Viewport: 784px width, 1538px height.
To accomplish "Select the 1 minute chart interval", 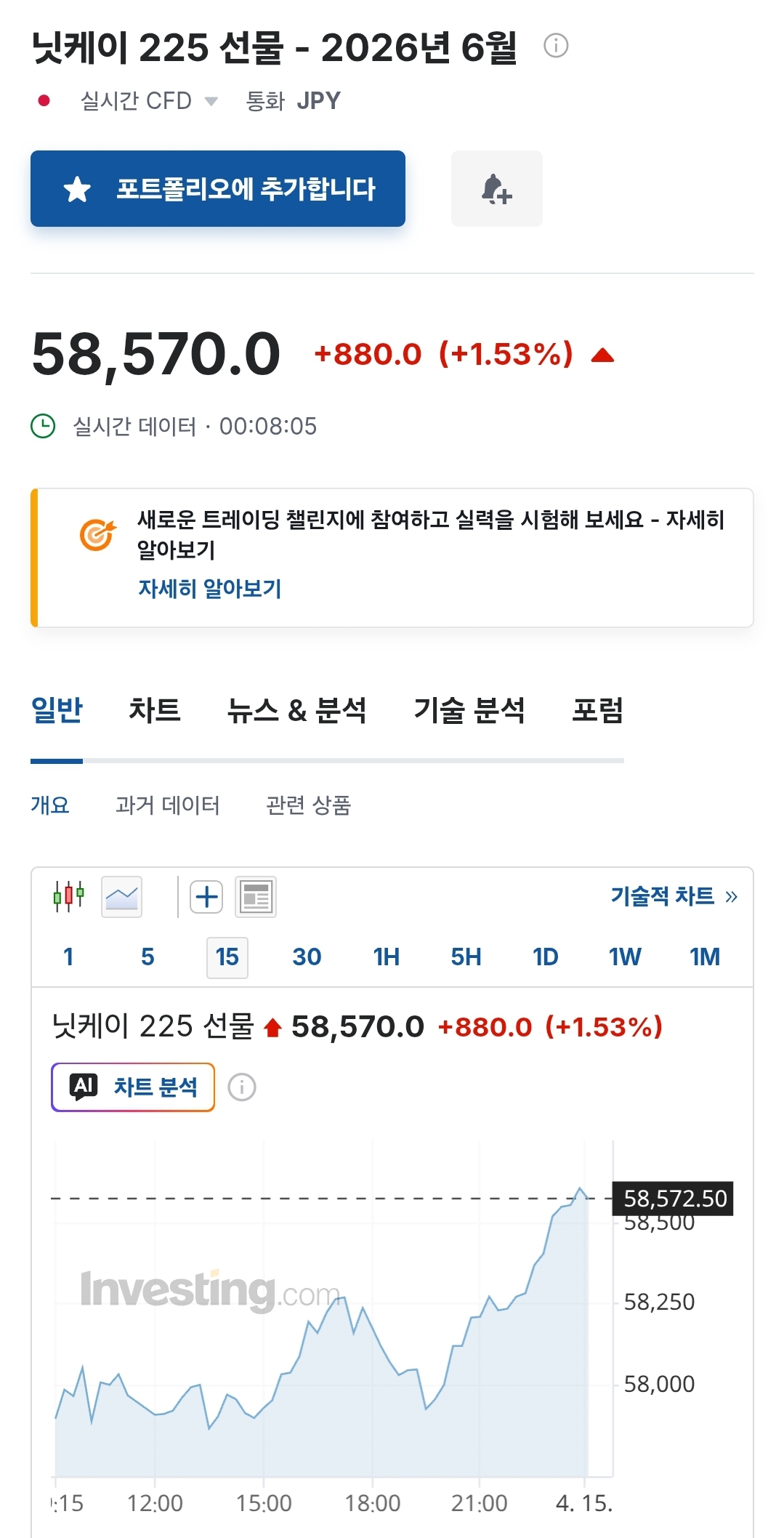I will point(68,957).
